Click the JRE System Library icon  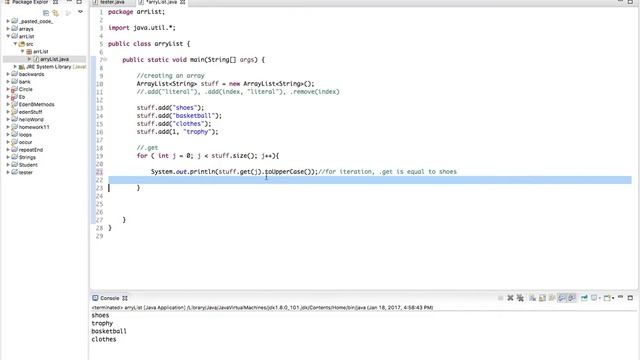pos(22,67)
